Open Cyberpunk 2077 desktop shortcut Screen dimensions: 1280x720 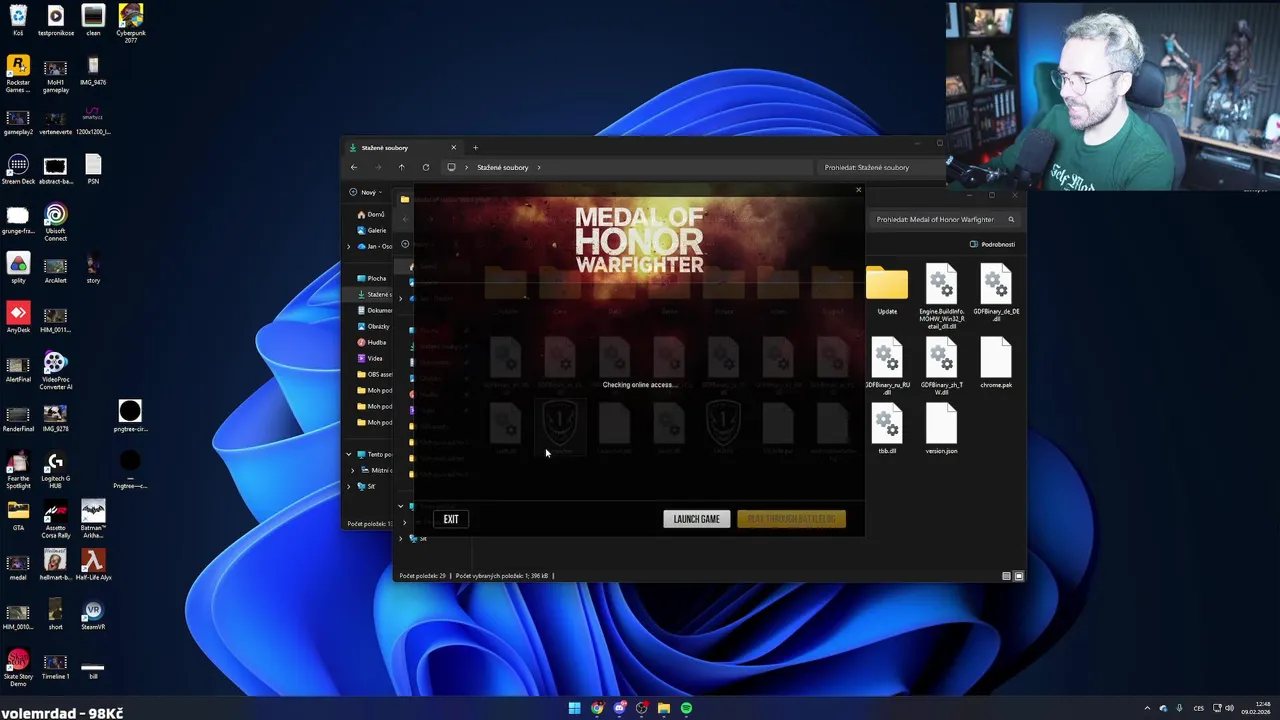(x=130, y=23)
